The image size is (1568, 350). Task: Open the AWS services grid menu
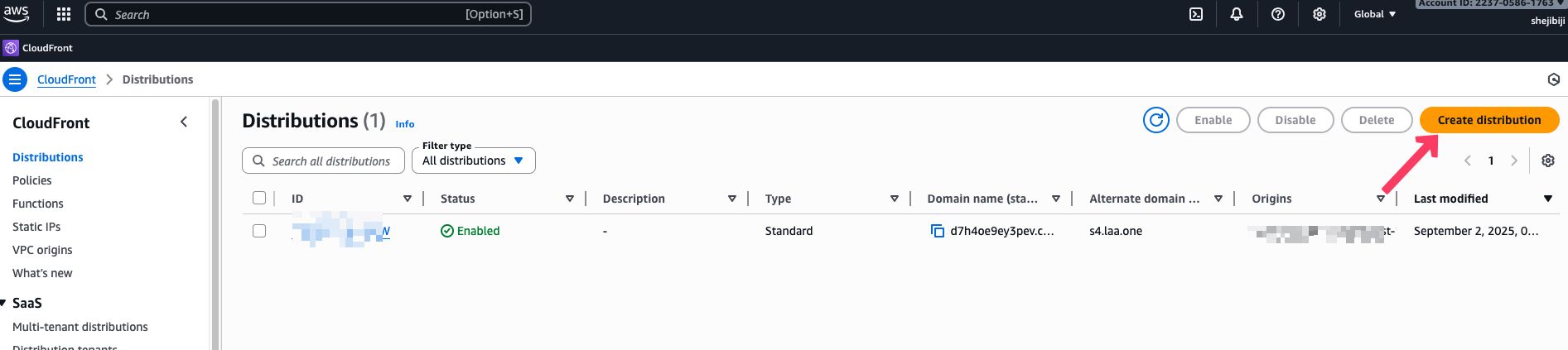(64, 14)
